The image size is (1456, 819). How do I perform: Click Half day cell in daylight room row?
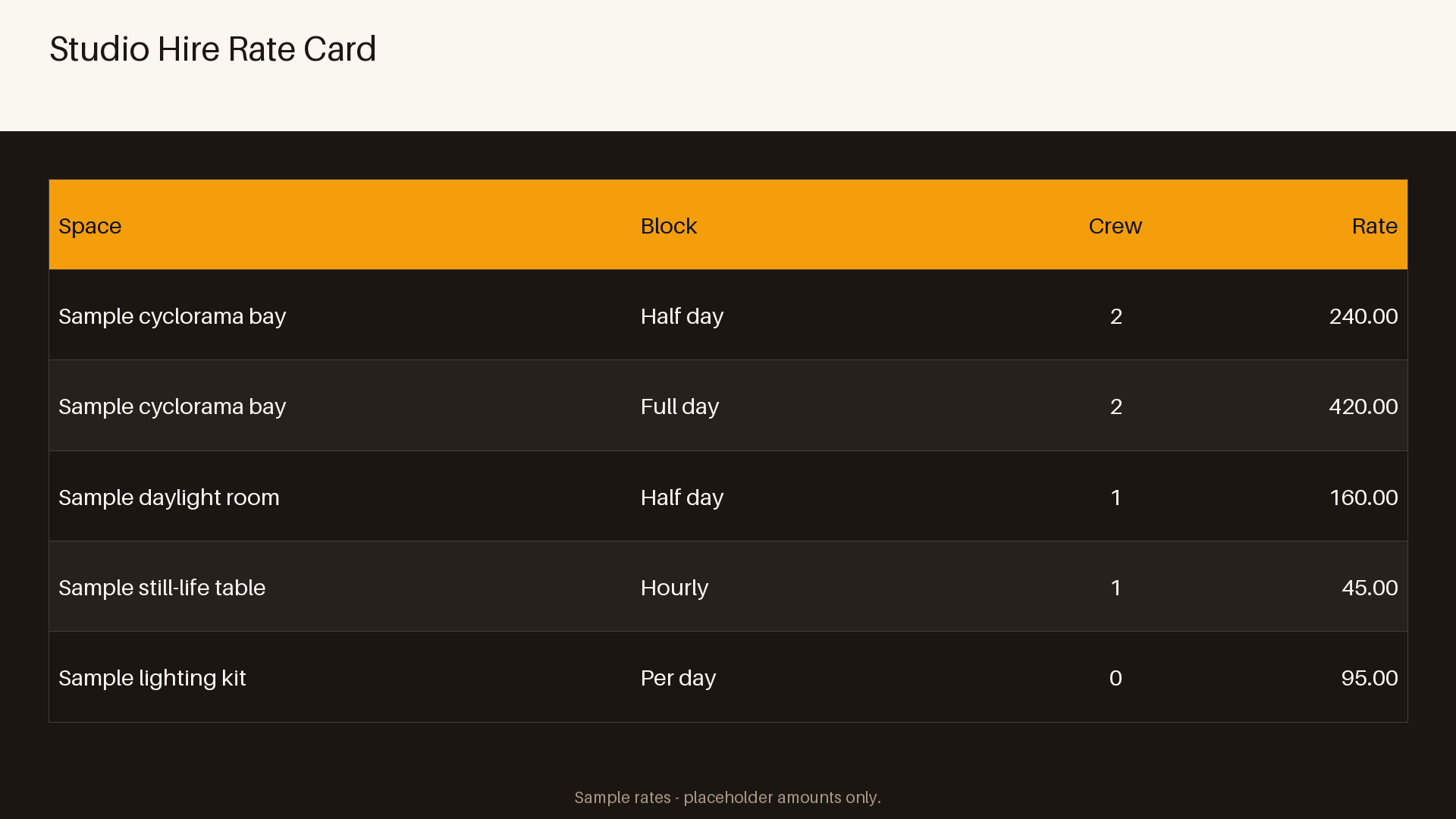[682, 497]
